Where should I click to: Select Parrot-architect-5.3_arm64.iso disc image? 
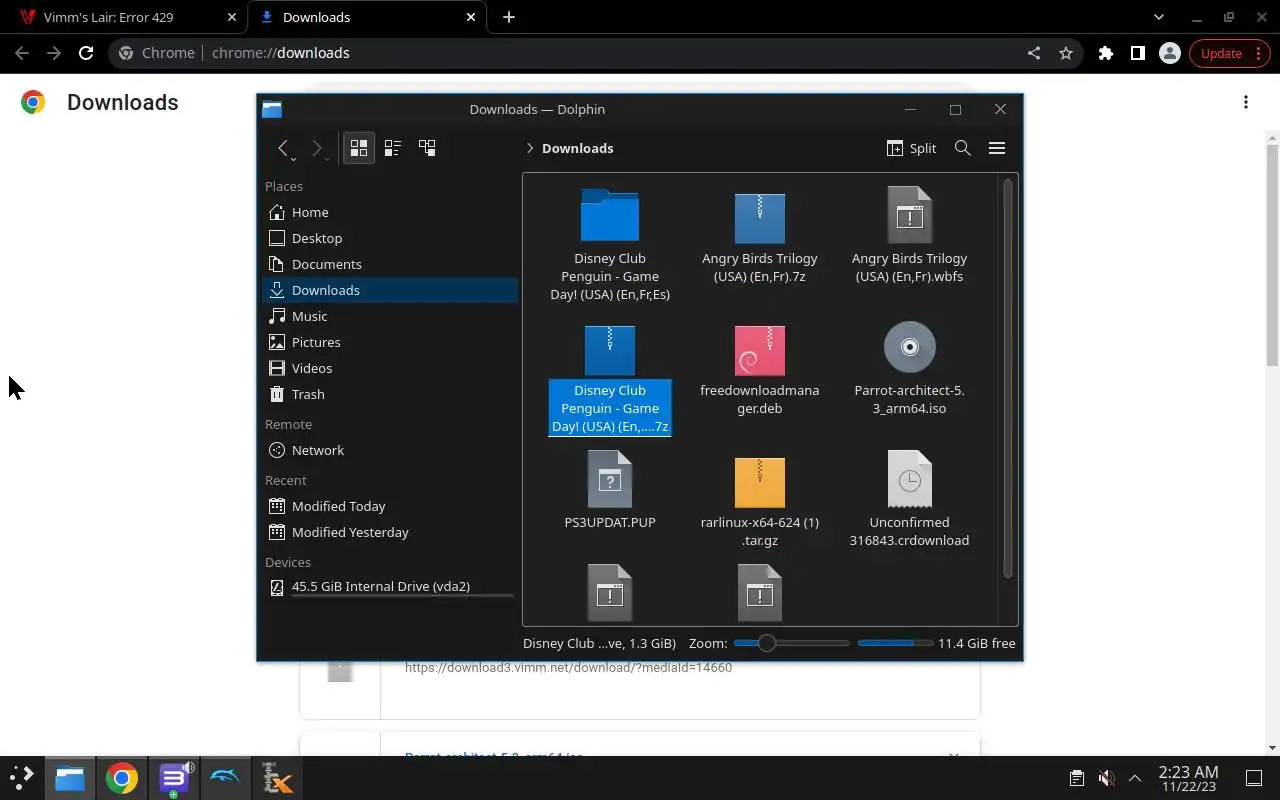pyautogui.click(x=909, y=346)
